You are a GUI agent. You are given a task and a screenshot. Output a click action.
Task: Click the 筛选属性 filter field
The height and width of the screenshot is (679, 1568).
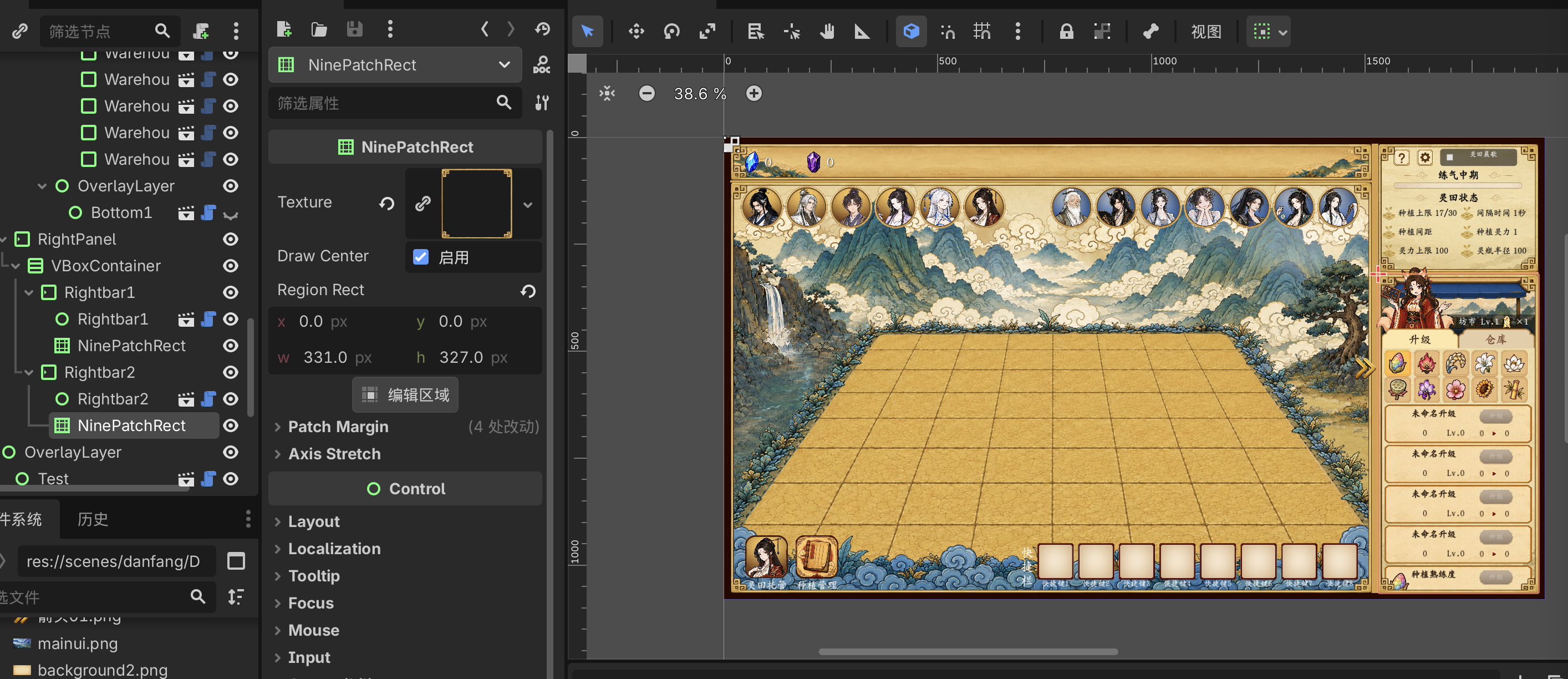click(x=395, y=102)
